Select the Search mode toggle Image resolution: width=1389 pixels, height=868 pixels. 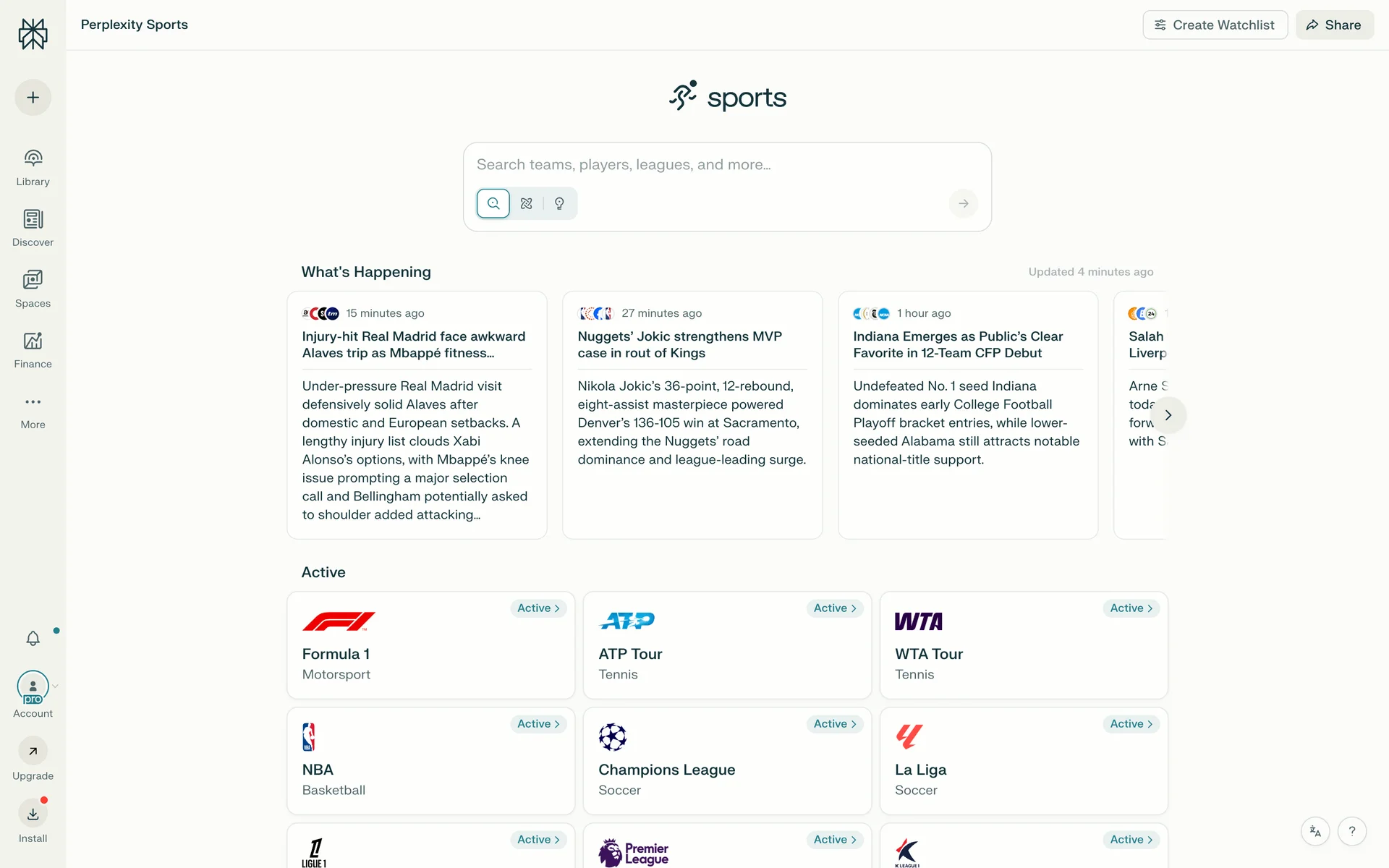(493, 203)
